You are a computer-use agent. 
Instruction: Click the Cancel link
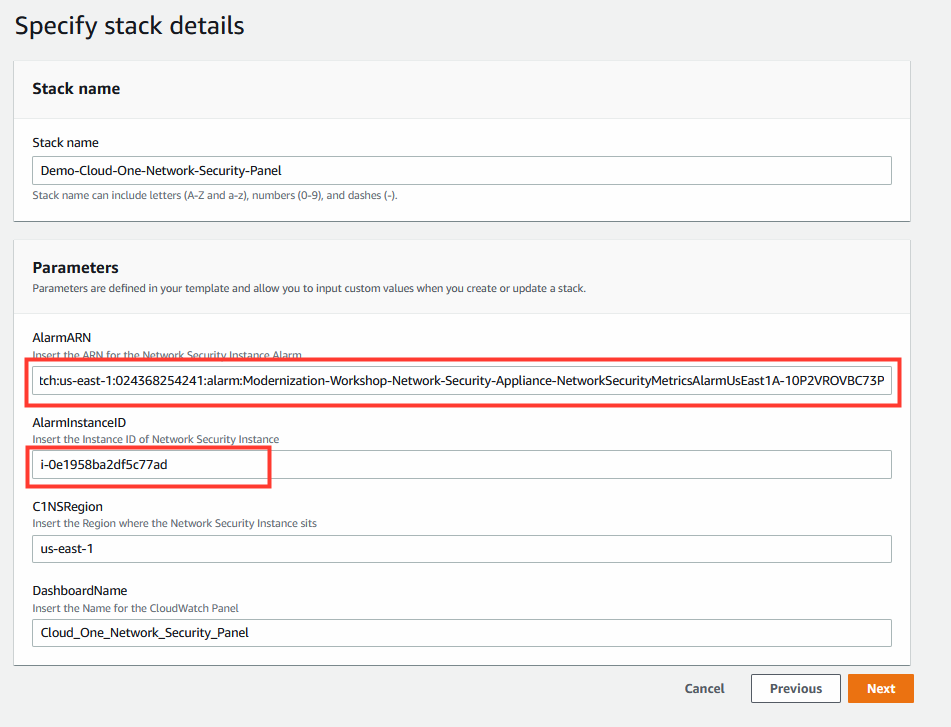click(704, 689)
